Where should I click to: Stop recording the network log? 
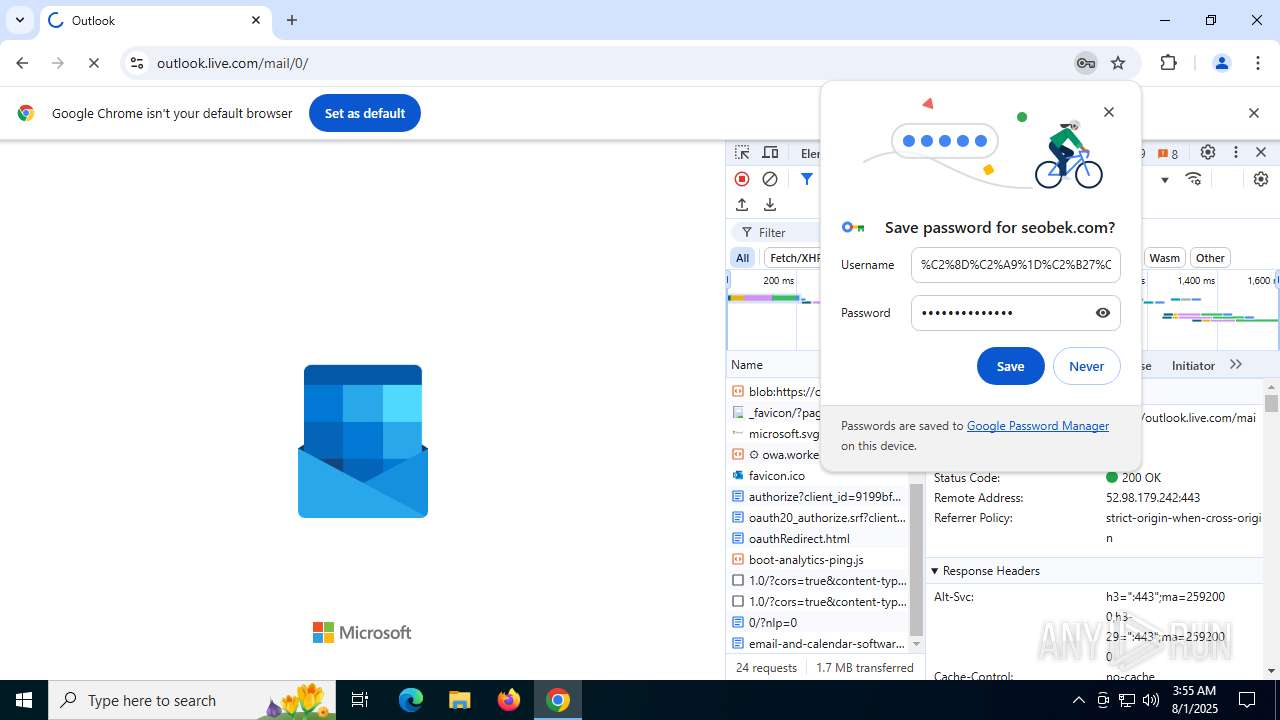[x=741, y=179]
